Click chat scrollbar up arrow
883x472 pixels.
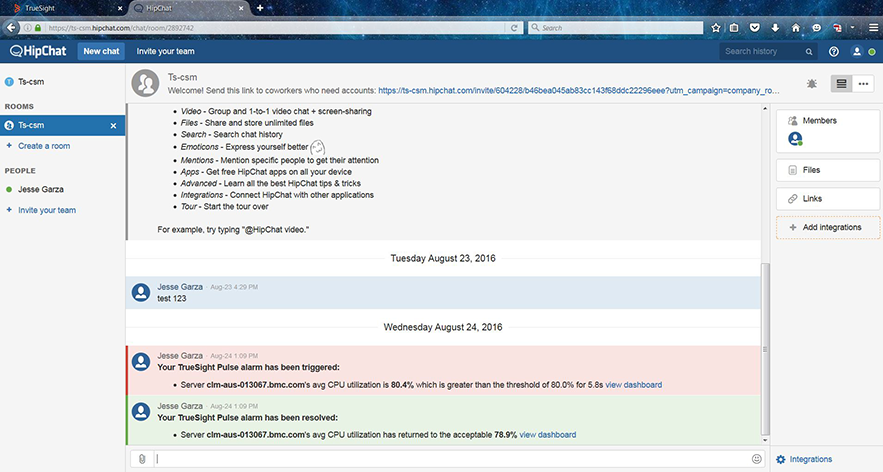[x=765, y=108]
